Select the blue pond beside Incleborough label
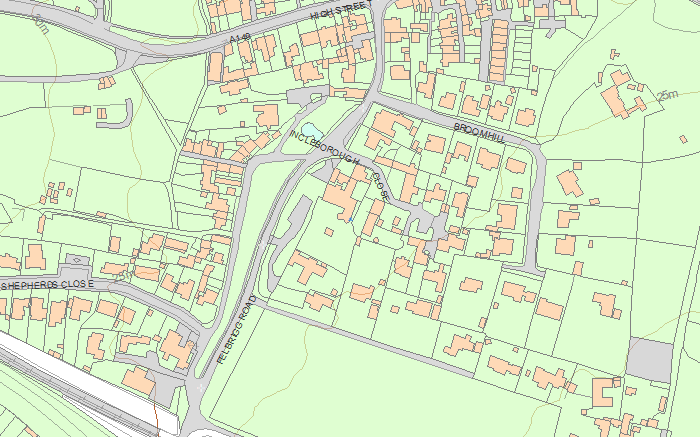Viewport: 700px width, 437px height. coord(312,132)
